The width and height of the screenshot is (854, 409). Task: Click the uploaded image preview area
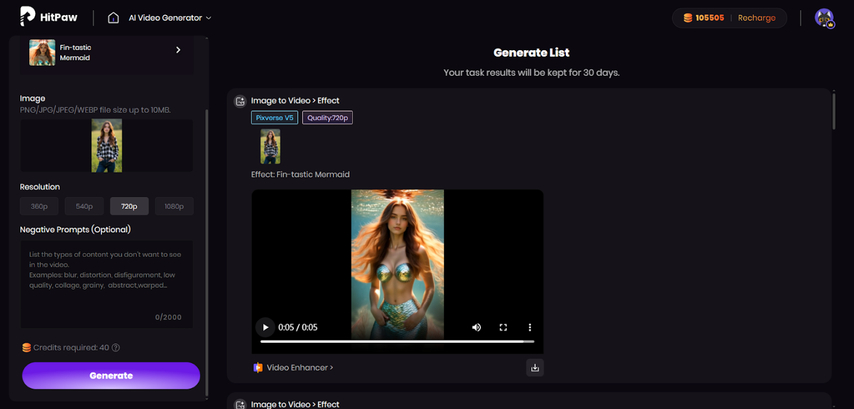pyautogui.click(x=107, y=145)
